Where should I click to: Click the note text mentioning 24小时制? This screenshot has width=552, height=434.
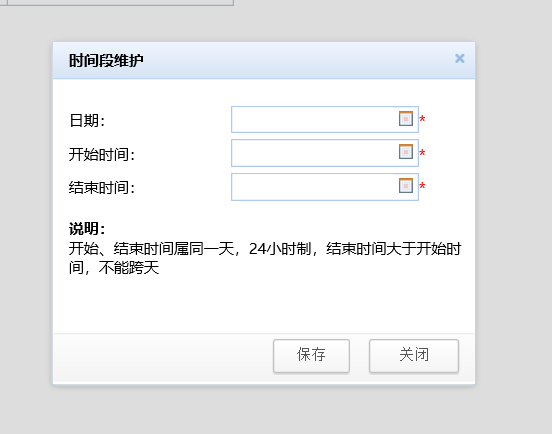265,258
